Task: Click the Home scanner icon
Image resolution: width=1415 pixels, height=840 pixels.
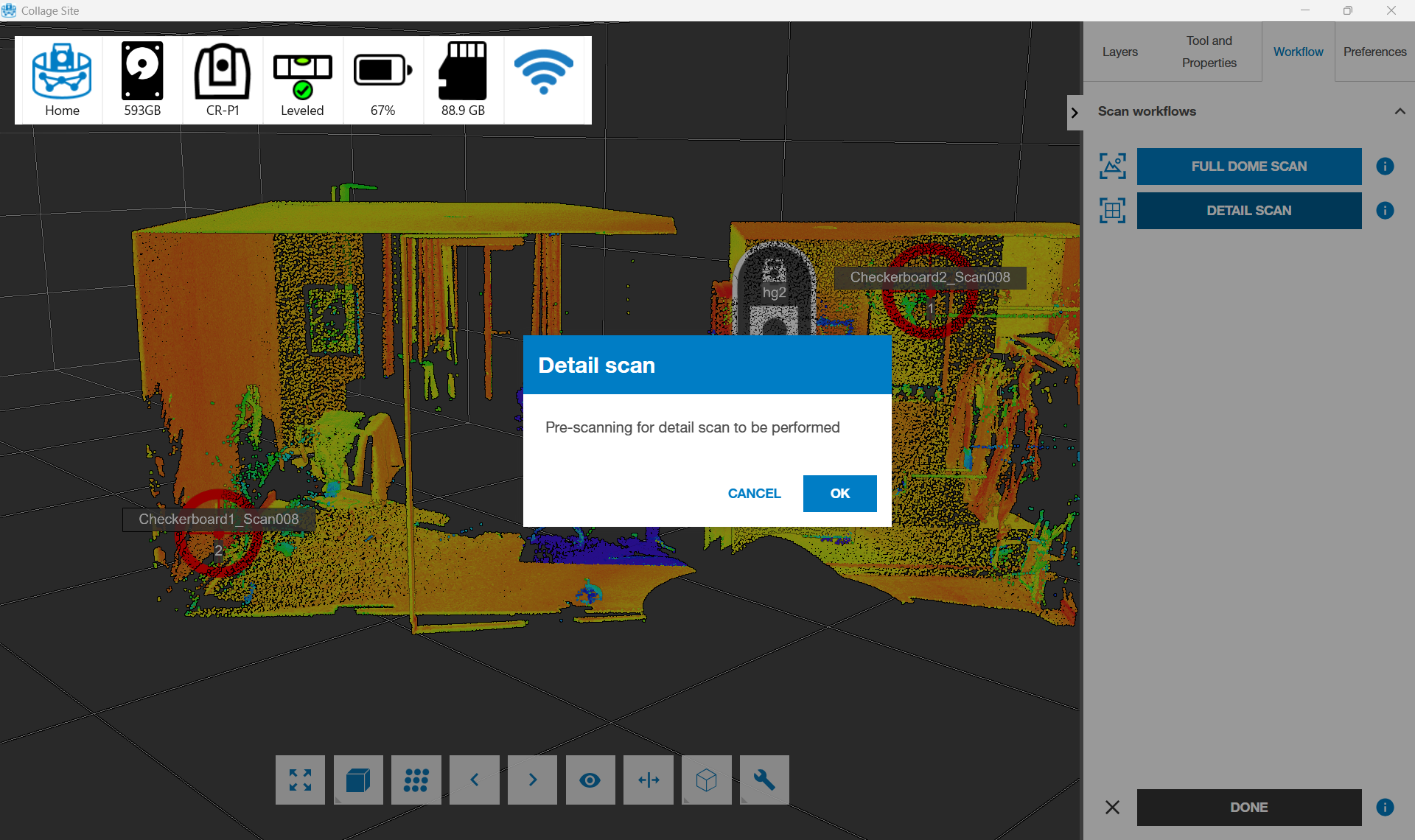Action: [62, 72]
